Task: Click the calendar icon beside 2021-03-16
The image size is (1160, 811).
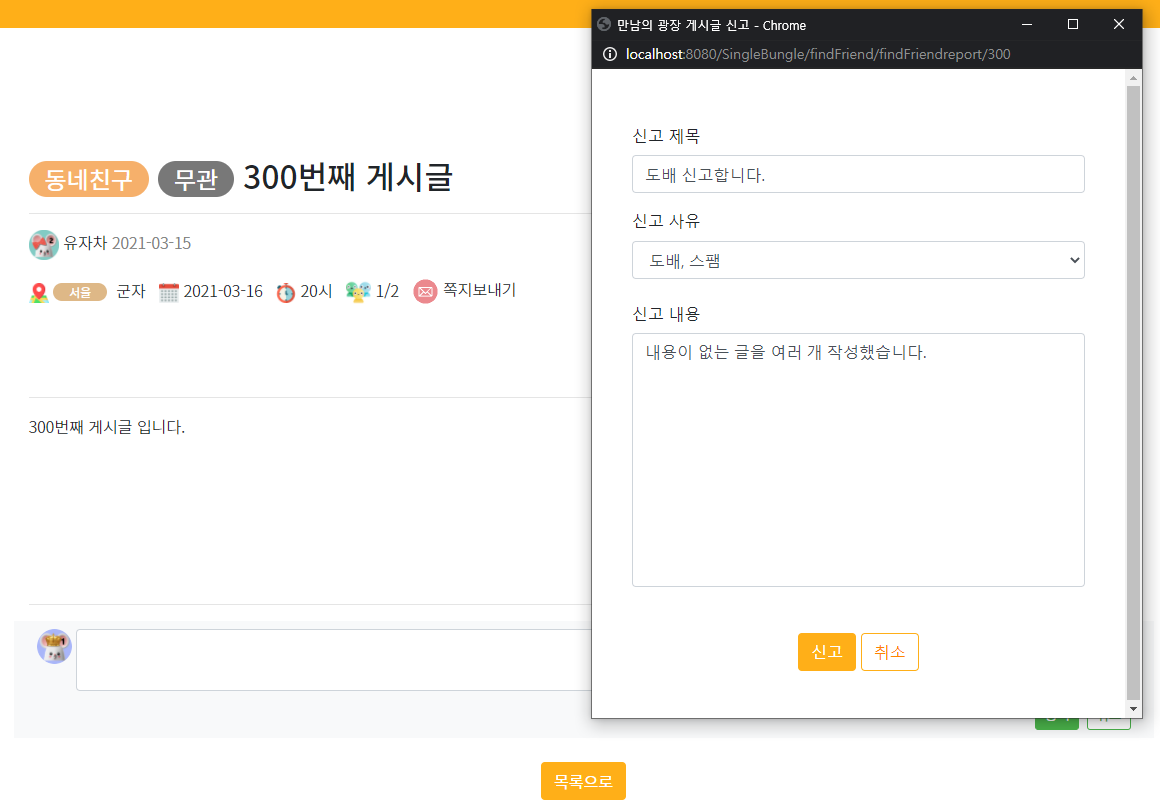Action: pos(168,291)
